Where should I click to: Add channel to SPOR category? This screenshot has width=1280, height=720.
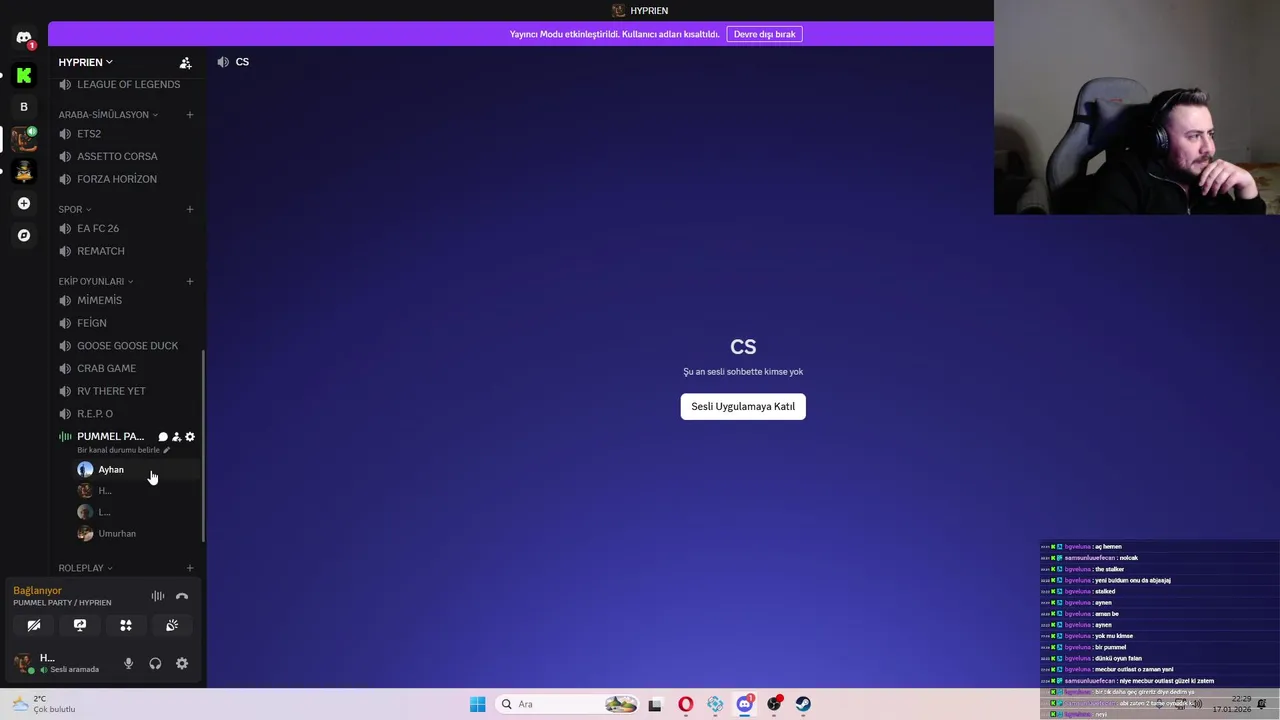(x=190, y=209)
